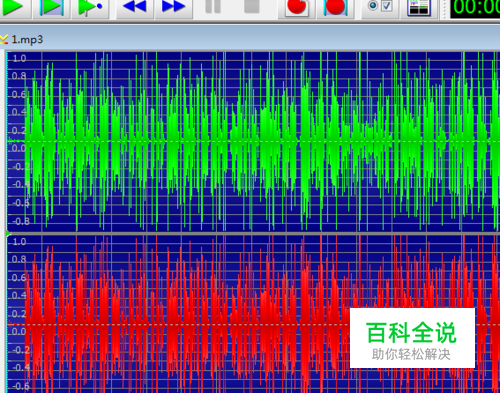This screenshot has height=393, width=500.
Task: Record into the current selection
Action: tap(335, 7)
